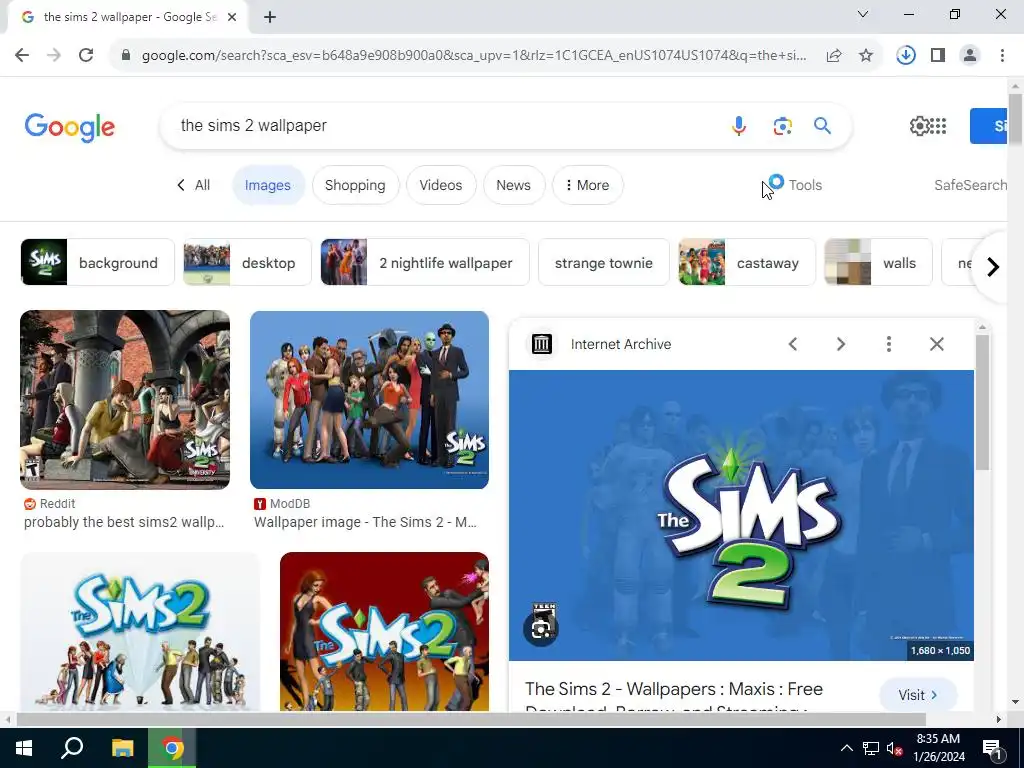Open the Google apps grid
This screenshot has width=1024, height=768.
click(x=938, y=125)
